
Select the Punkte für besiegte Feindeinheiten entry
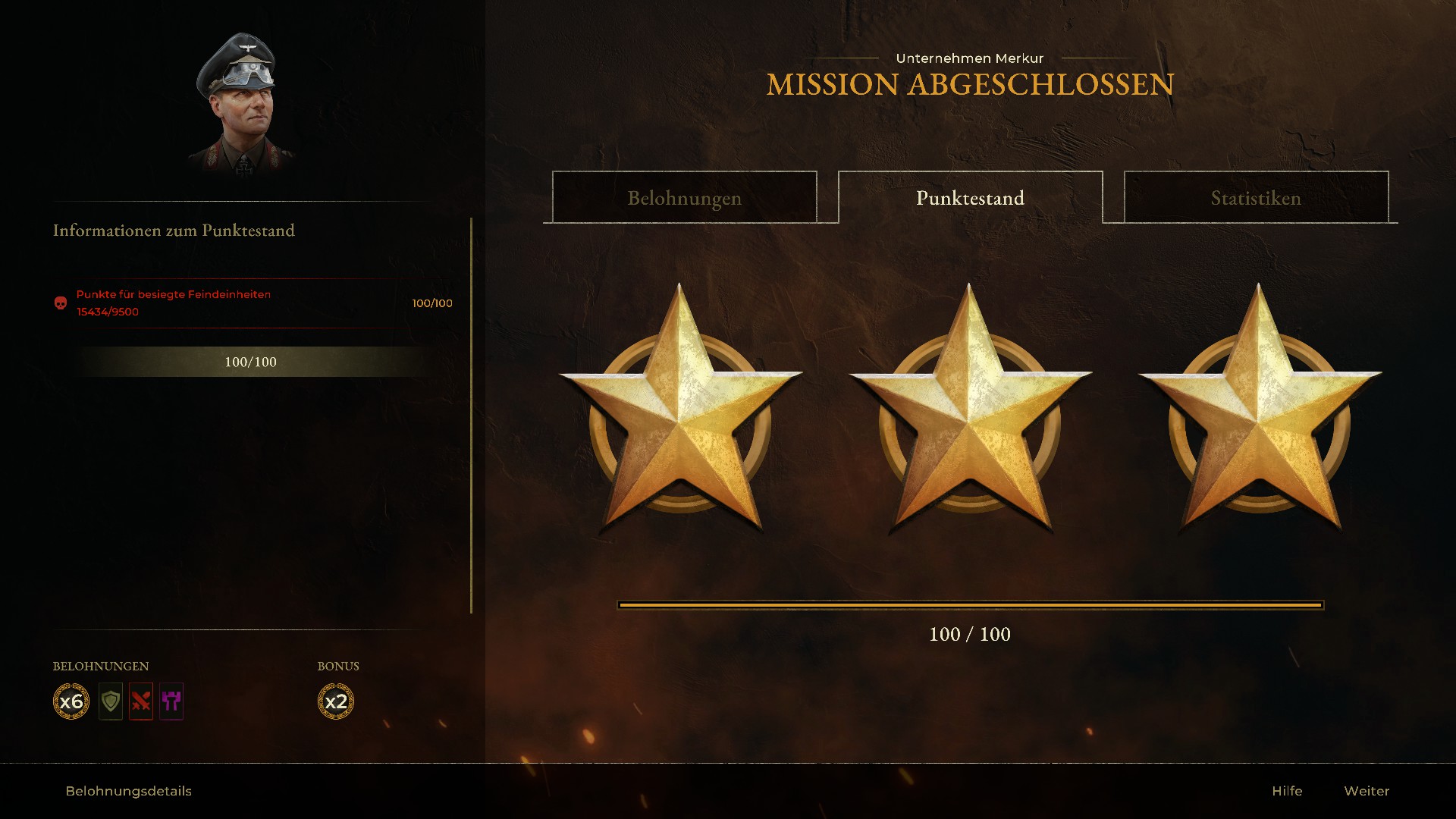coord(253,303)
